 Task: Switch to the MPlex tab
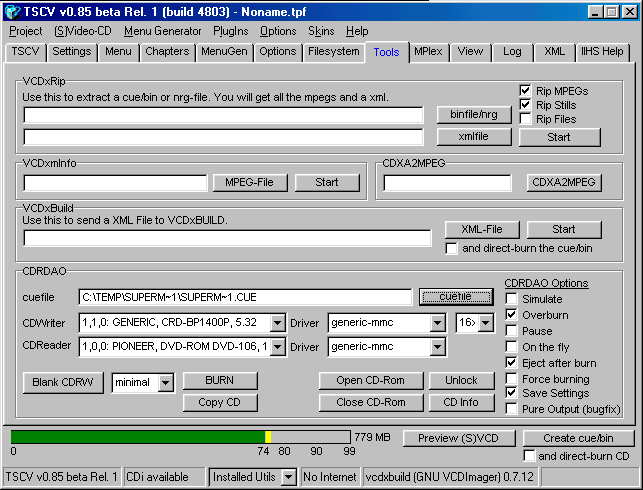click(429, 51)
